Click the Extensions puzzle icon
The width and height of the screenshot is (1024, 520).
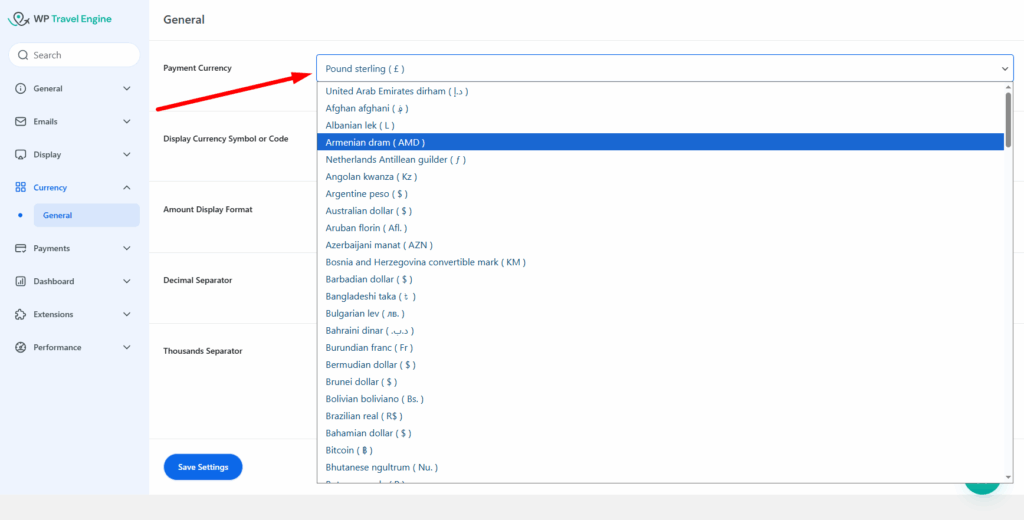coord(21,314)
